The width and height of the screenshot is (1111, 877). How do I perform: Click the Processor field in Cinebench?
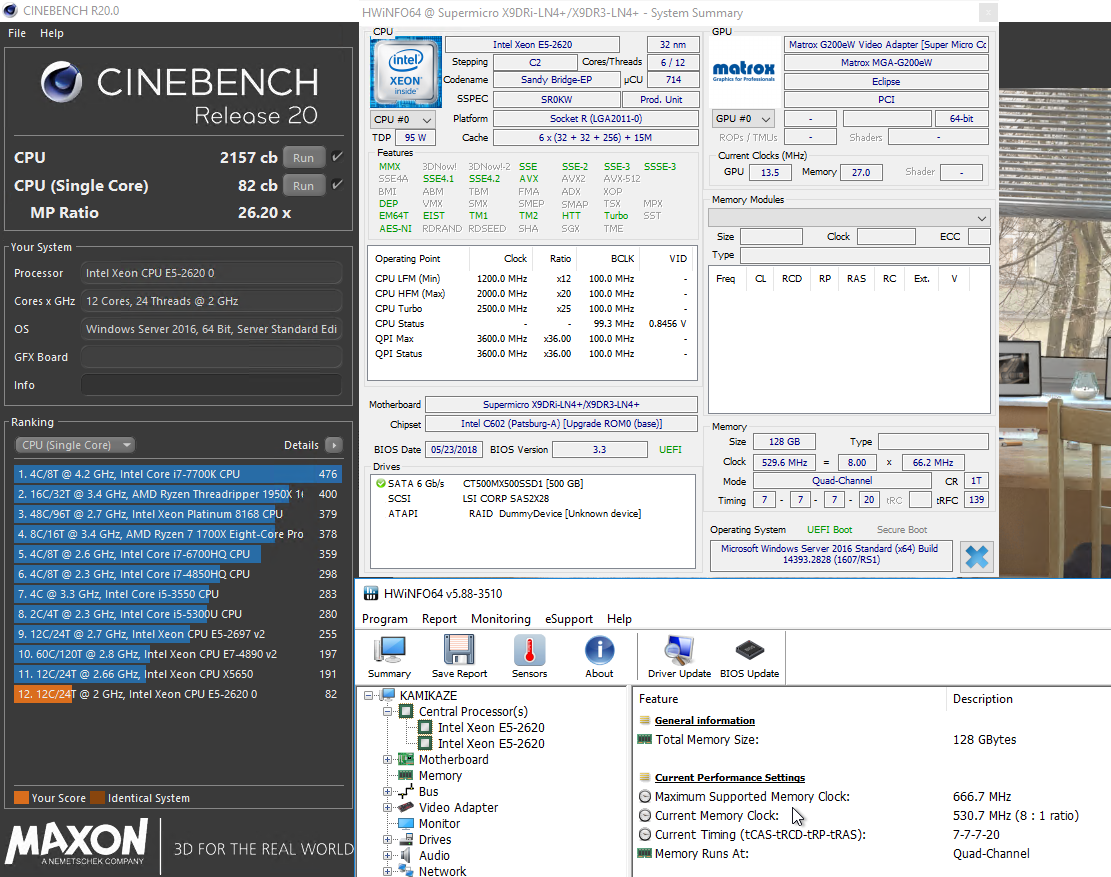point(211,273)
